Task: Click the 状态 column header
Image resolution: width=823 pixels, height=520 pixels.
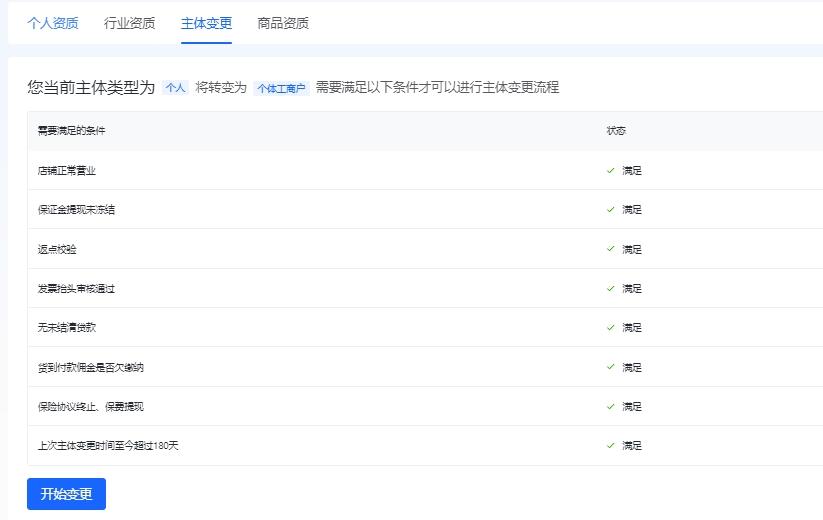Action: 616,131
